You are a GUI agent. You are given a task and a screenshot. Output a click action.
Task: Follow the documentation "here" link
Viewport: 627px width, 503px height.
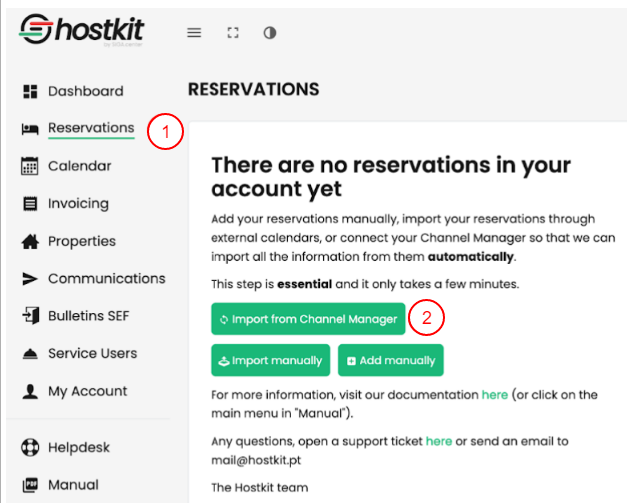494,395
